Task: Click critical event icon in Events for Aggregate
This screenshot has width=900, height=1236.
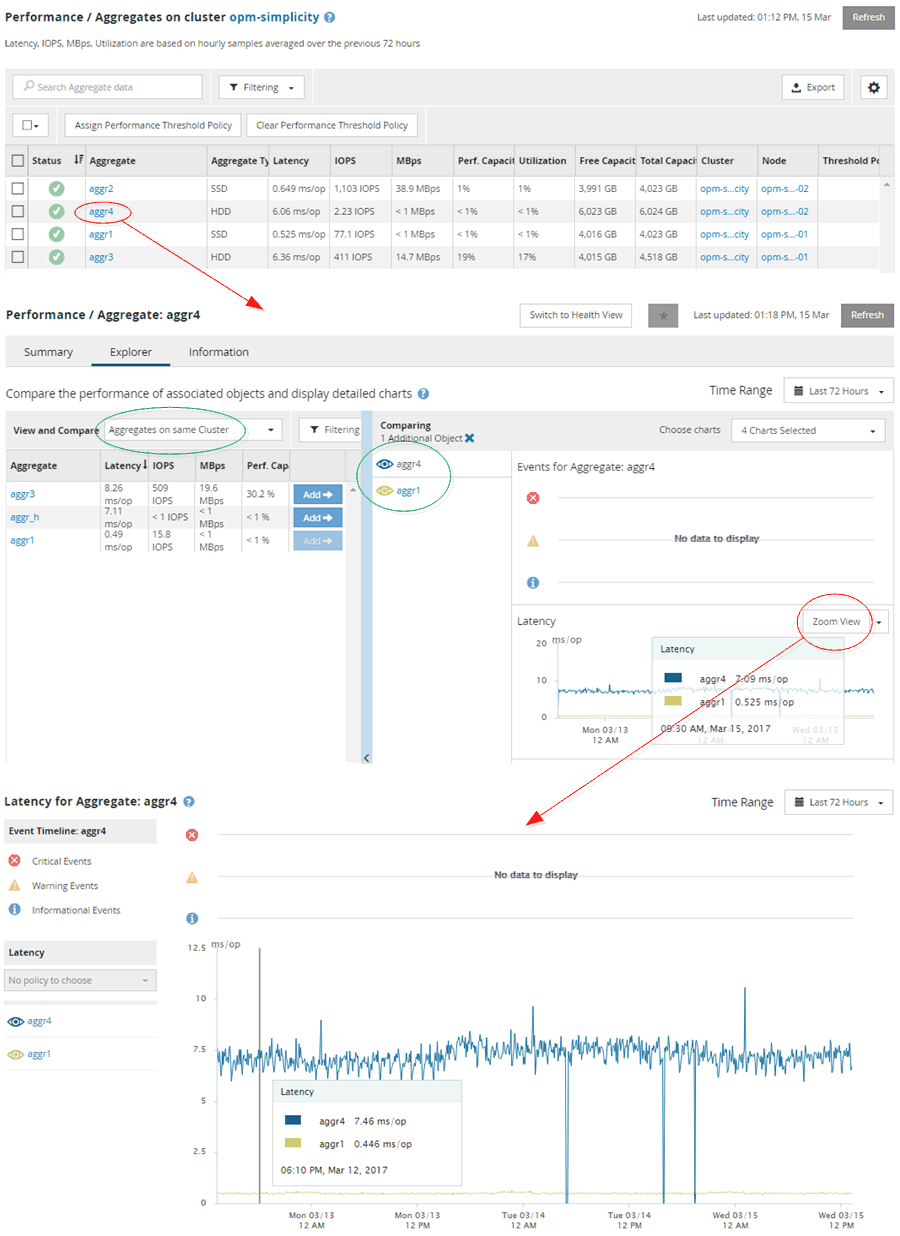Action: coord(533,498)
